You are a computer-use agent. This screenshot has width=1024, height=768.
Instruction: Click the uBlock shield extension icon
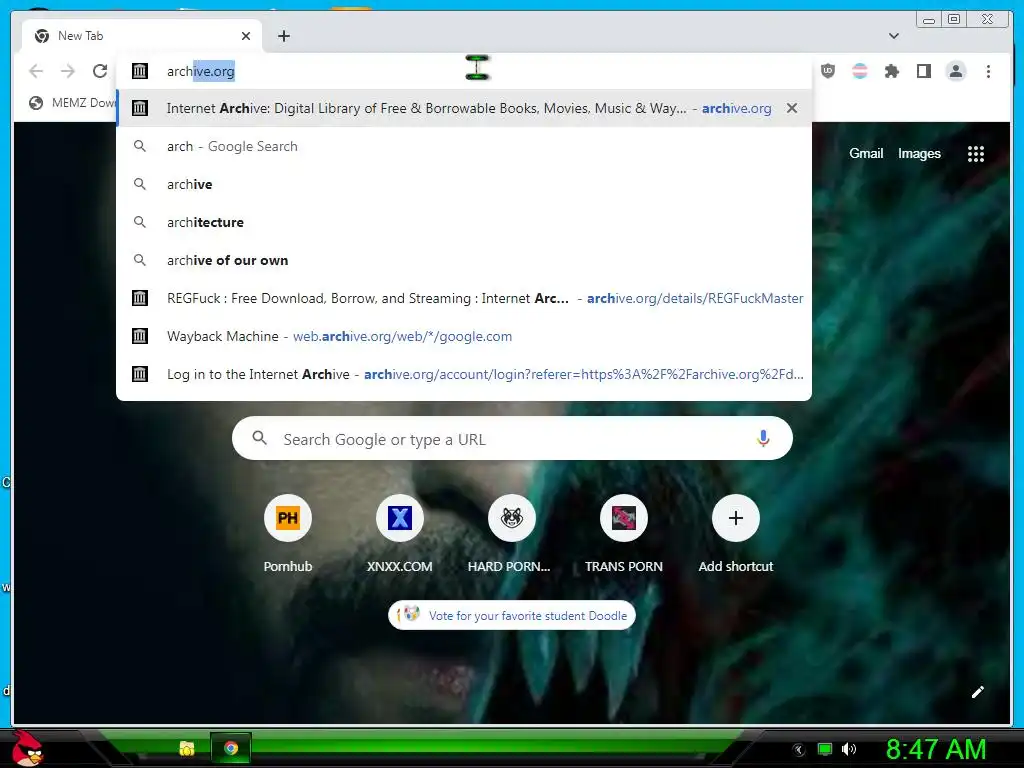tap(827, 71)
